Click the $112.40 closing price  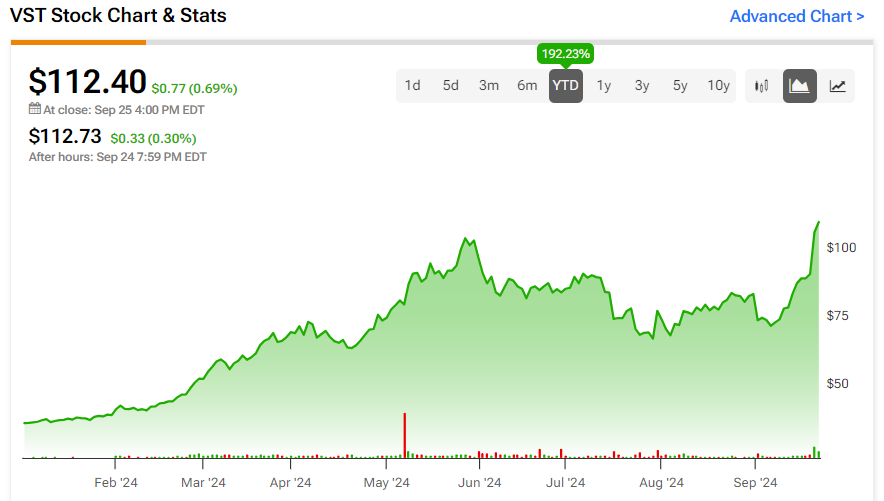pyautogui.click(x=87, y=82)
